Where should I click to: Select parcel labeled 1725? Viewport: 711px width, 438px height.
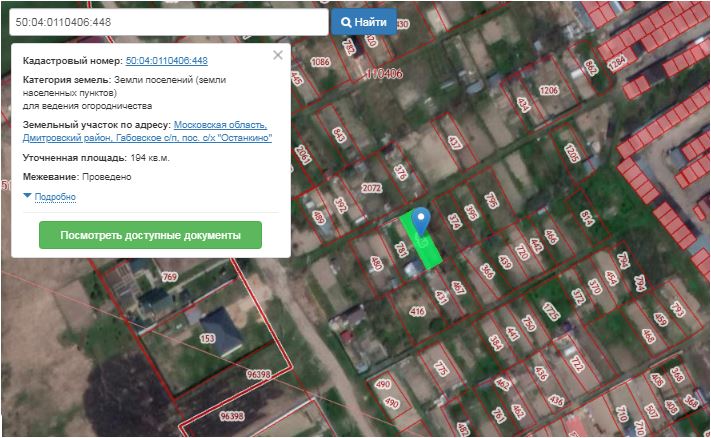(551, 311)
